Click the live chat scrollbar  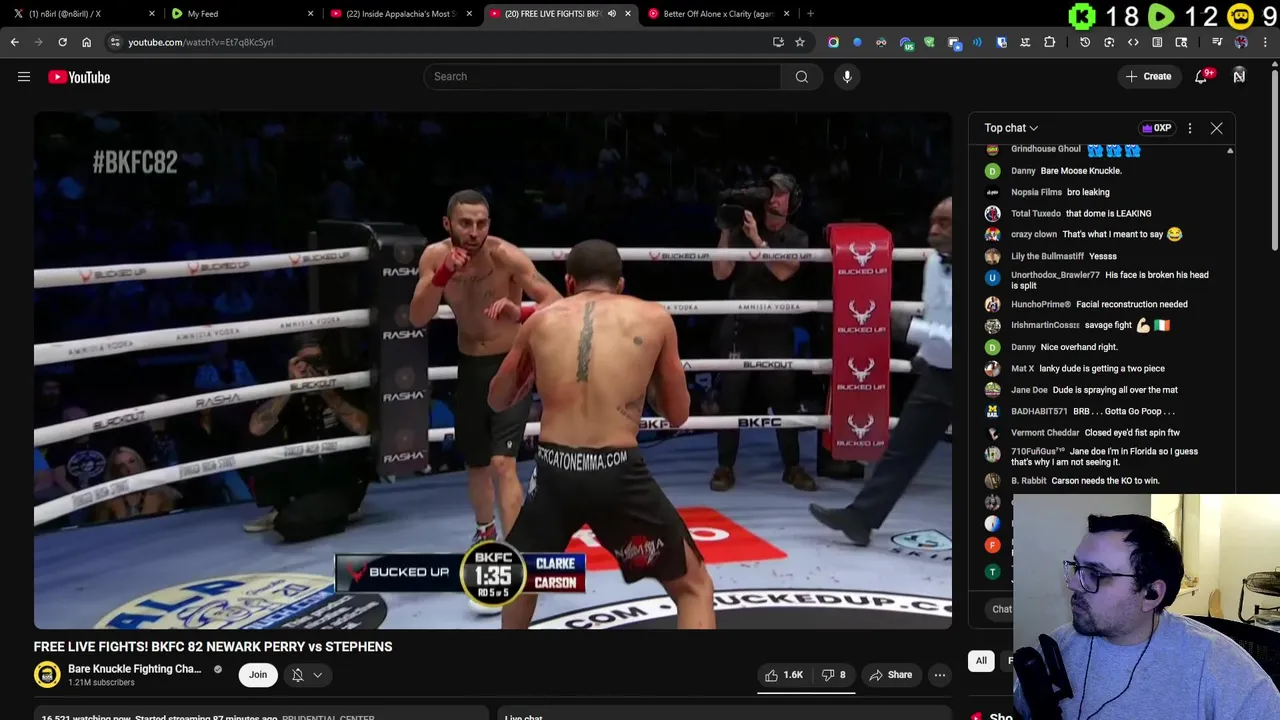point(1230,318)
